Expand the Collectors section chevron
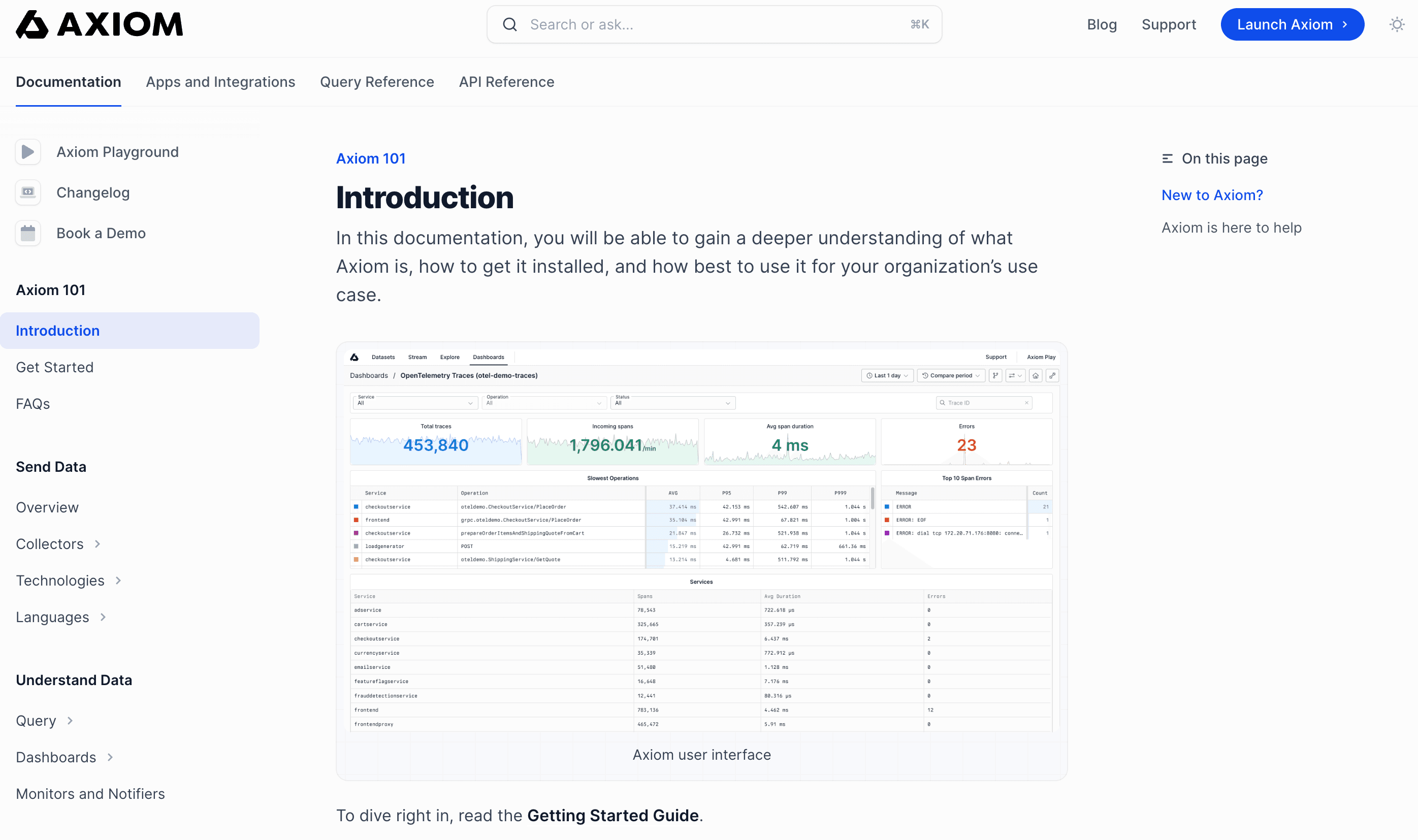Image resolution: width=1418 pixels, height=840 pixels. click(x=98, y=544)
